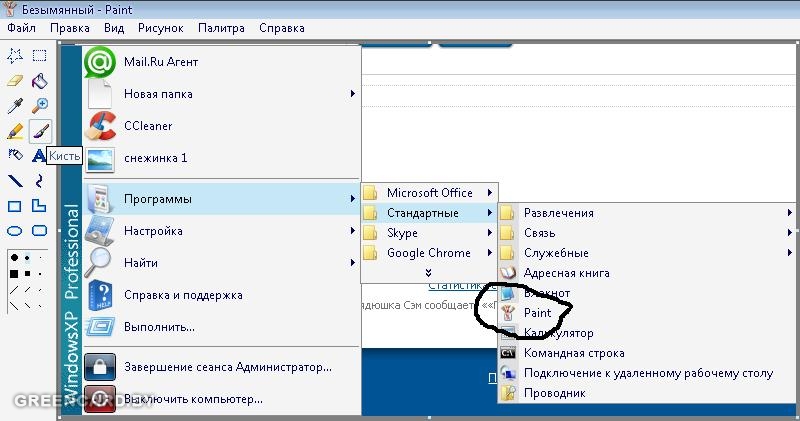
Task: Open the Рисунок menu
Action: coord(161,28)
